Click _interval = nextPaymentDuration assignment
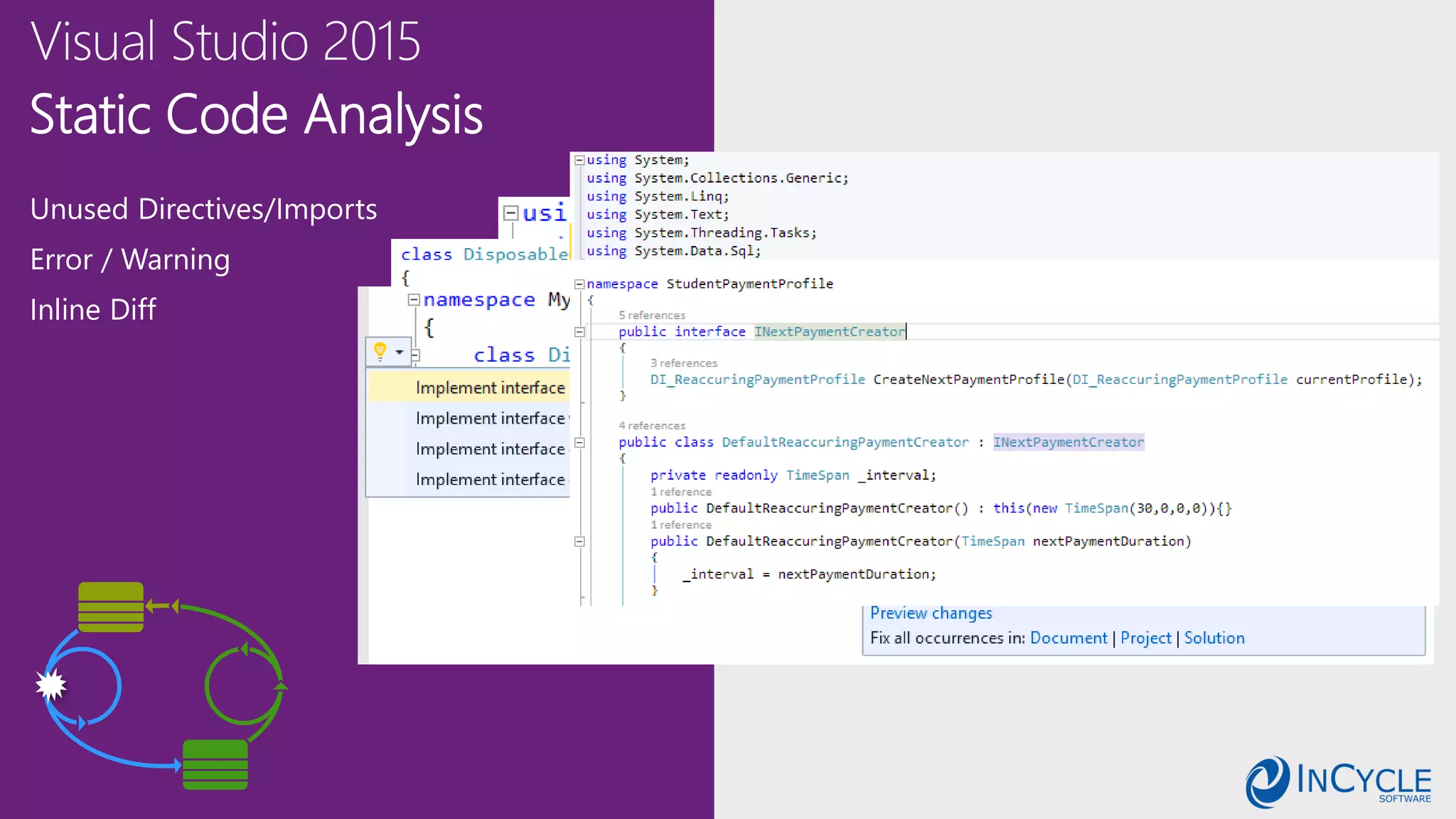The height and width of the screenshot is (819, 1456). pyautogui.click(x=809, y=574)
